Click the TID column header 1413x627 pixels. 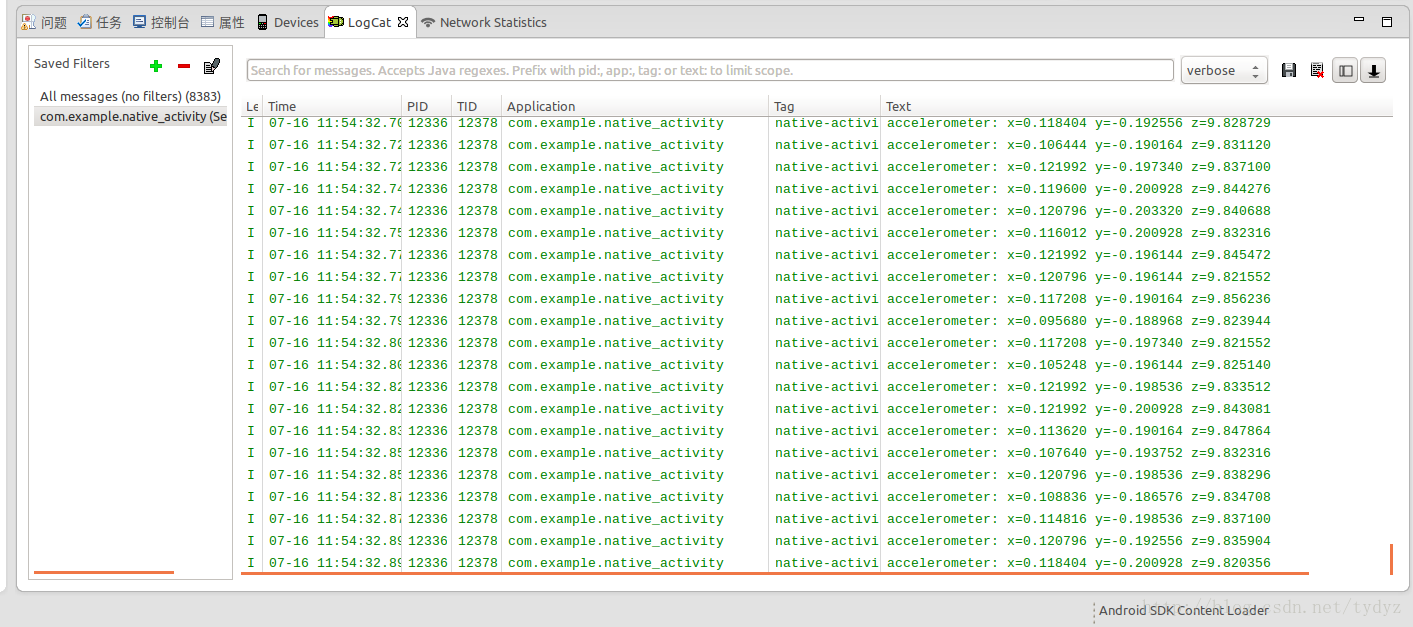coord(477,106)
